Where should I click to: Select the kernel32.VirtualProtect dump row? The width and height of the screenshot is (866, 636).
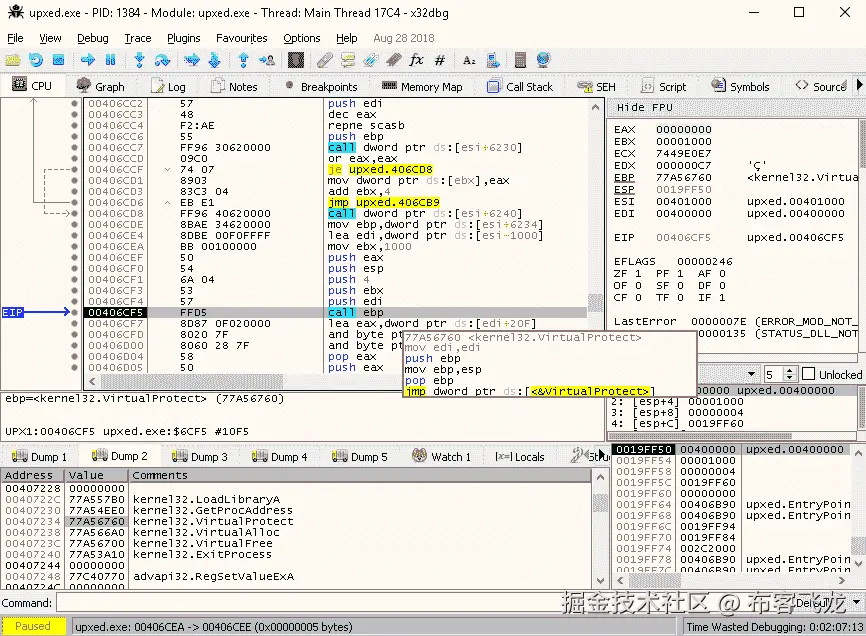[297, 521]
